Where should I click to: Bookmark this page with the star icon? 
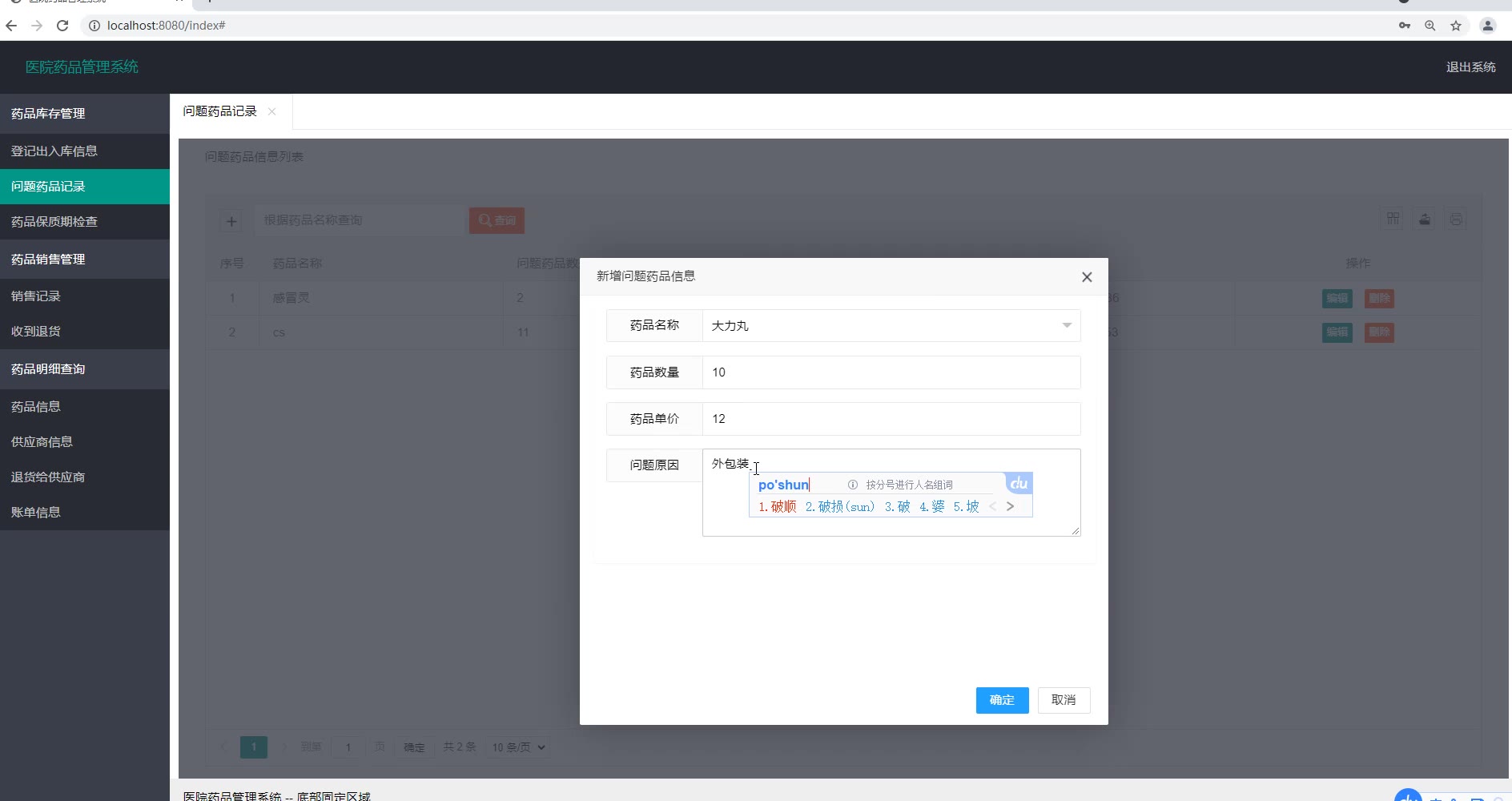click(1456, 26)
